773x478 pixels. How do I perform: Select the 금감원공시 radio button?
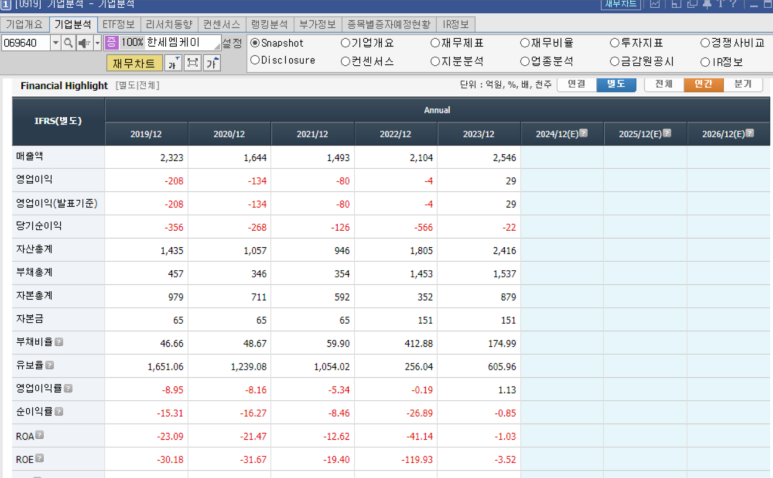tap(614, 62)
